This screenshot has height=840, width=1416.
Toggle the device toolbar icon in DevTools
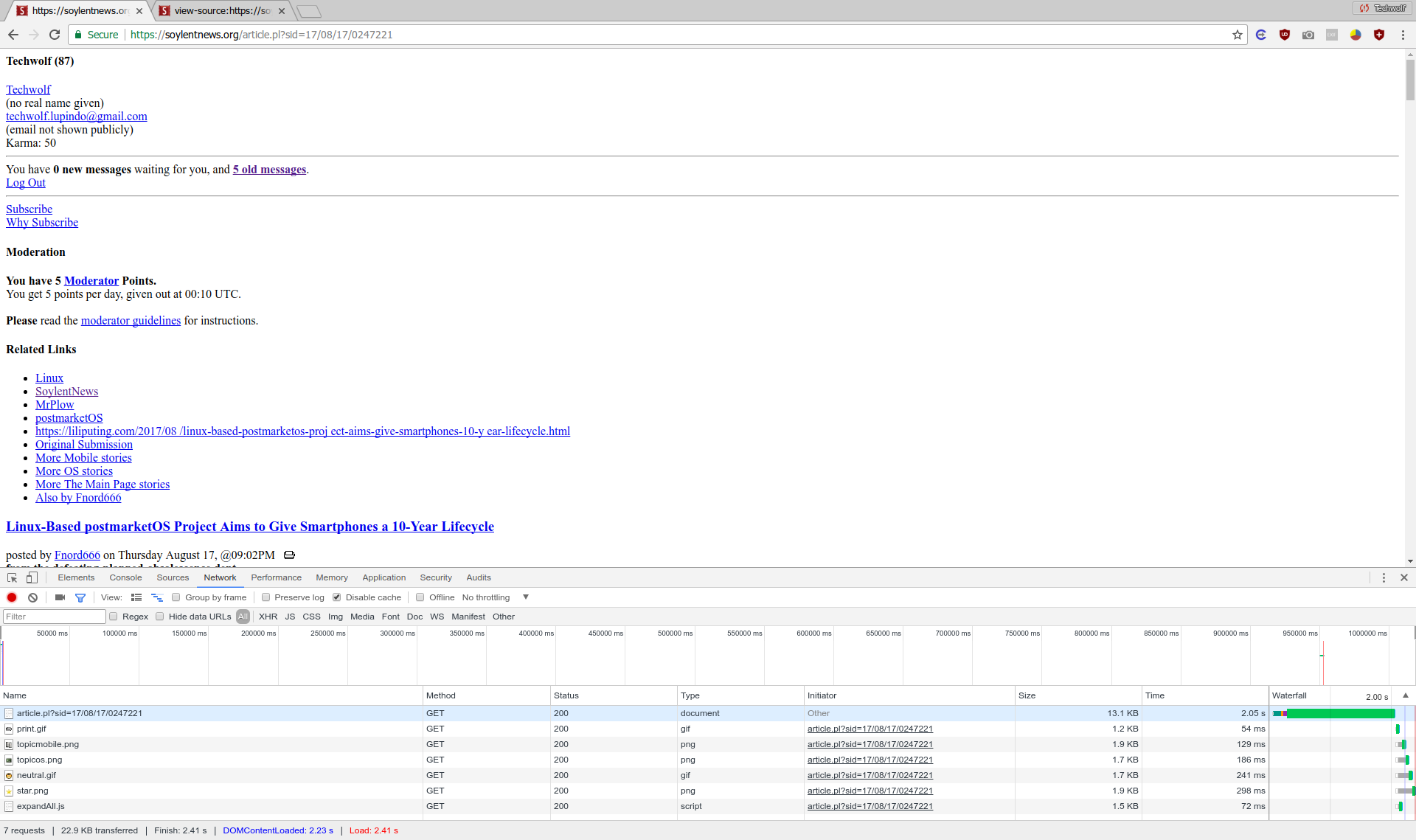pyautogui.click(x=32, y=577)
